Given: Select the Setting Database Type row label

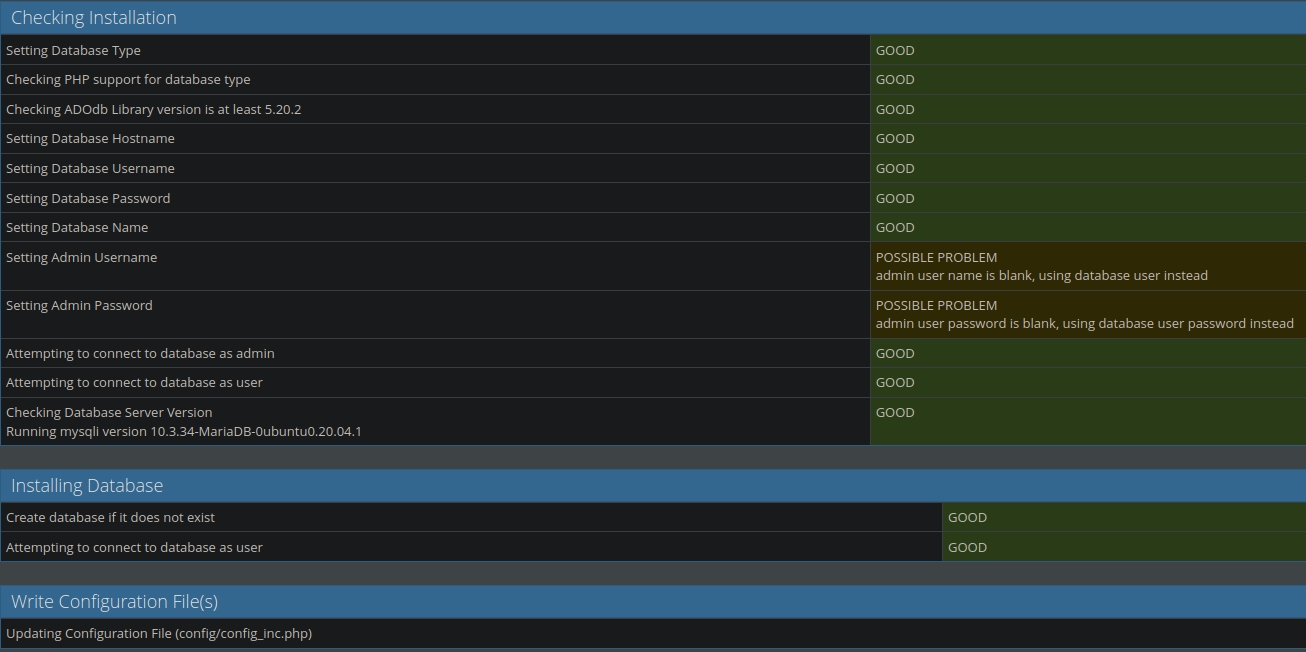Looking at the screenshot, I should pos(73,51).
